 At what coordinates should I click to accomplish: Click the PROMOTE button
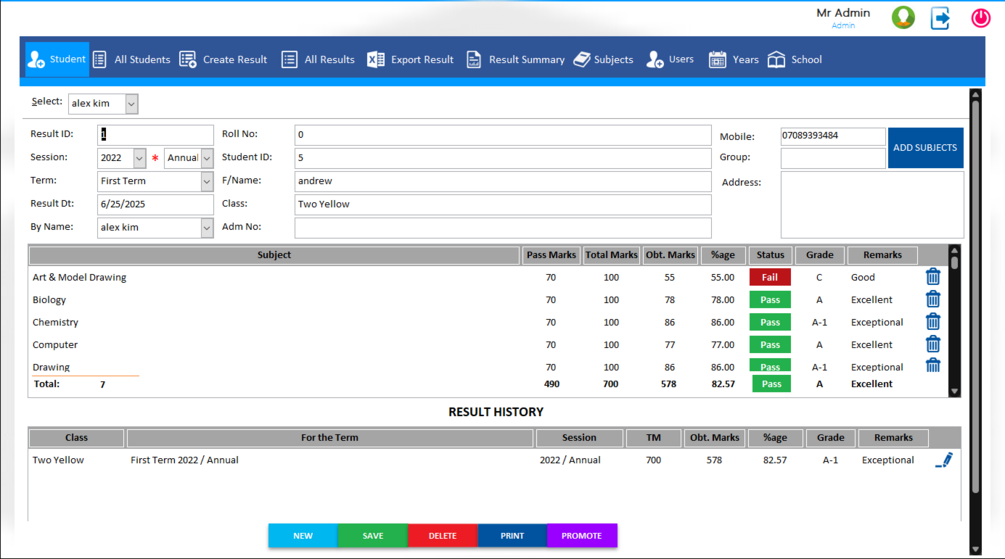(x=582, y=535)
